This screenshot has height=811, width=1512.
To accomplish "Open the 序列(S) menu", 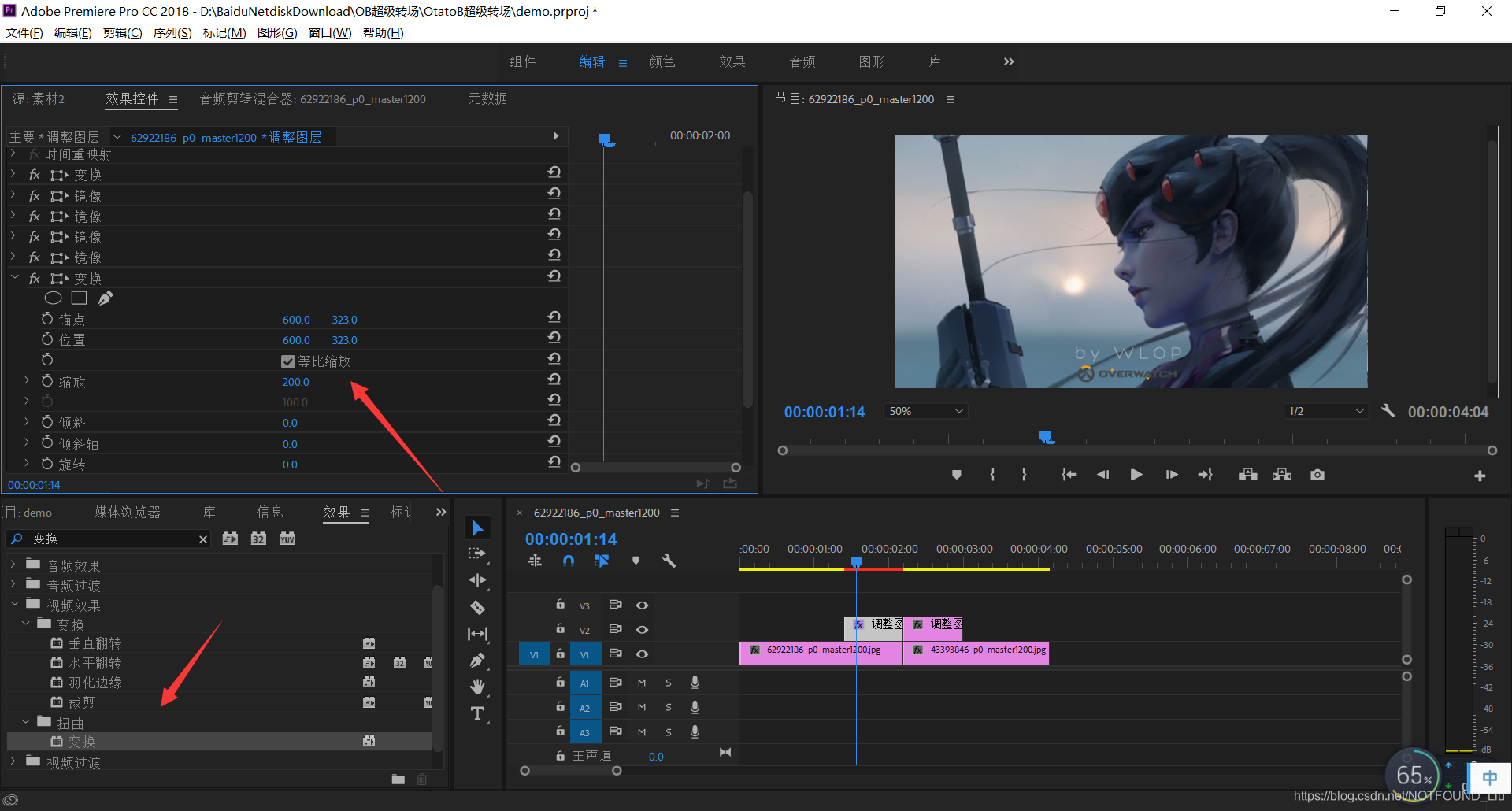I will 172,32.
